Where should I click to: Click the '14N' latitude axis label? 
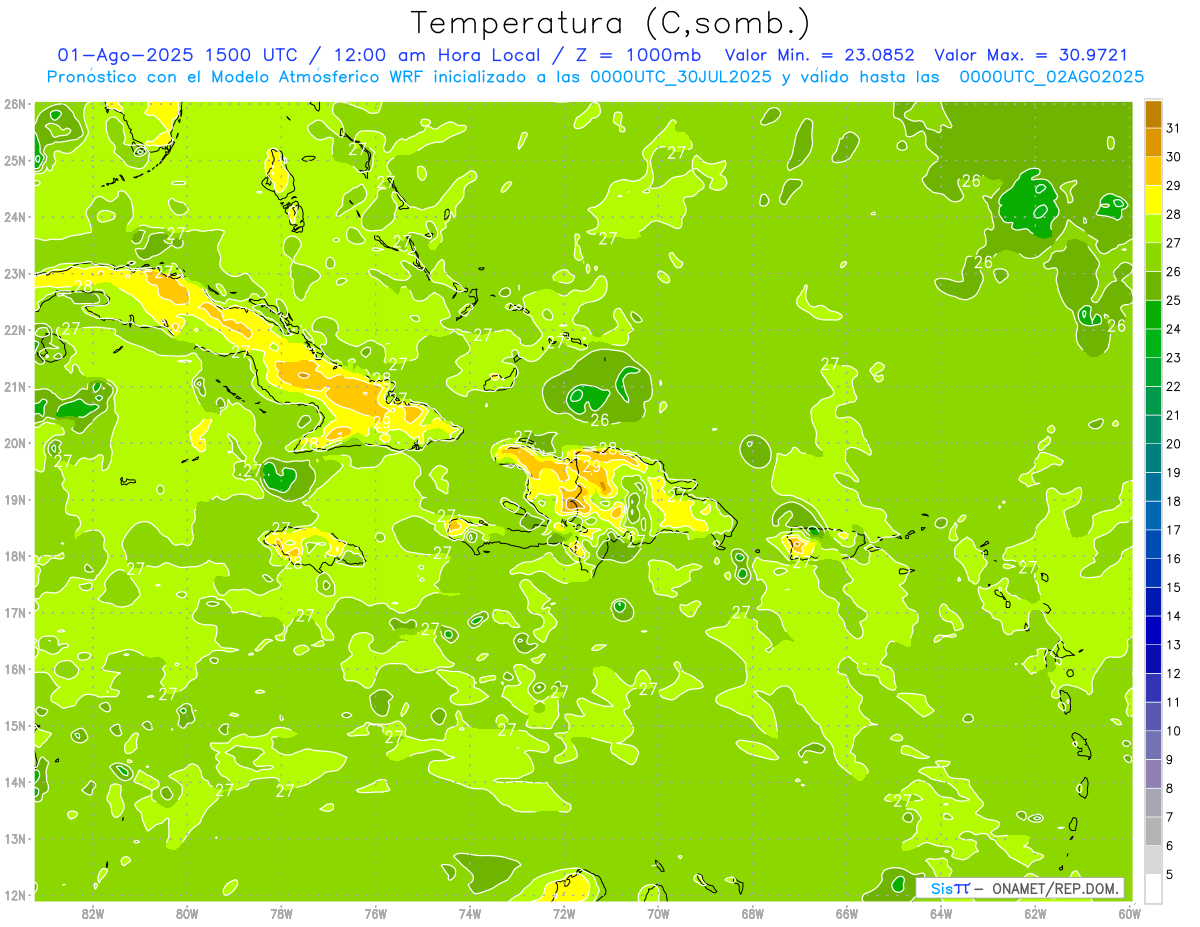[15, 782]
